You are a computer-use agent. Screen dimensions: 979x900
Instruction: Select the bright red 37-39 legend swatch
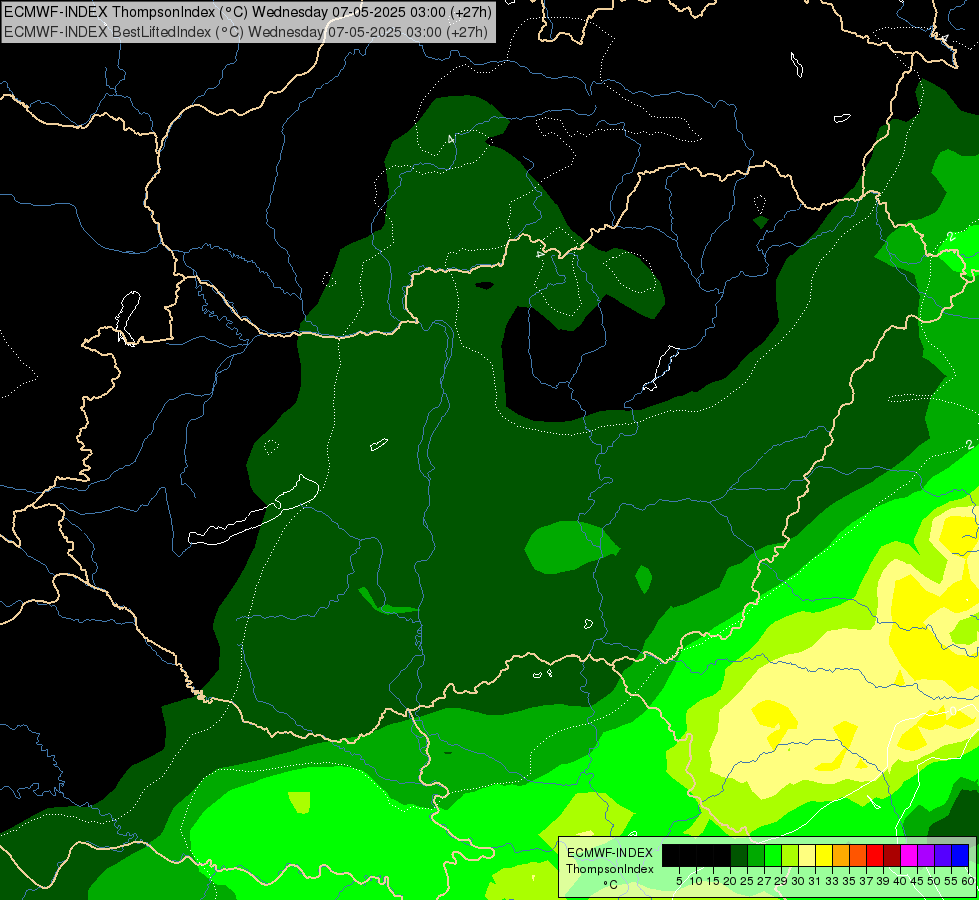pyautogui.click(x=875, y=855)
